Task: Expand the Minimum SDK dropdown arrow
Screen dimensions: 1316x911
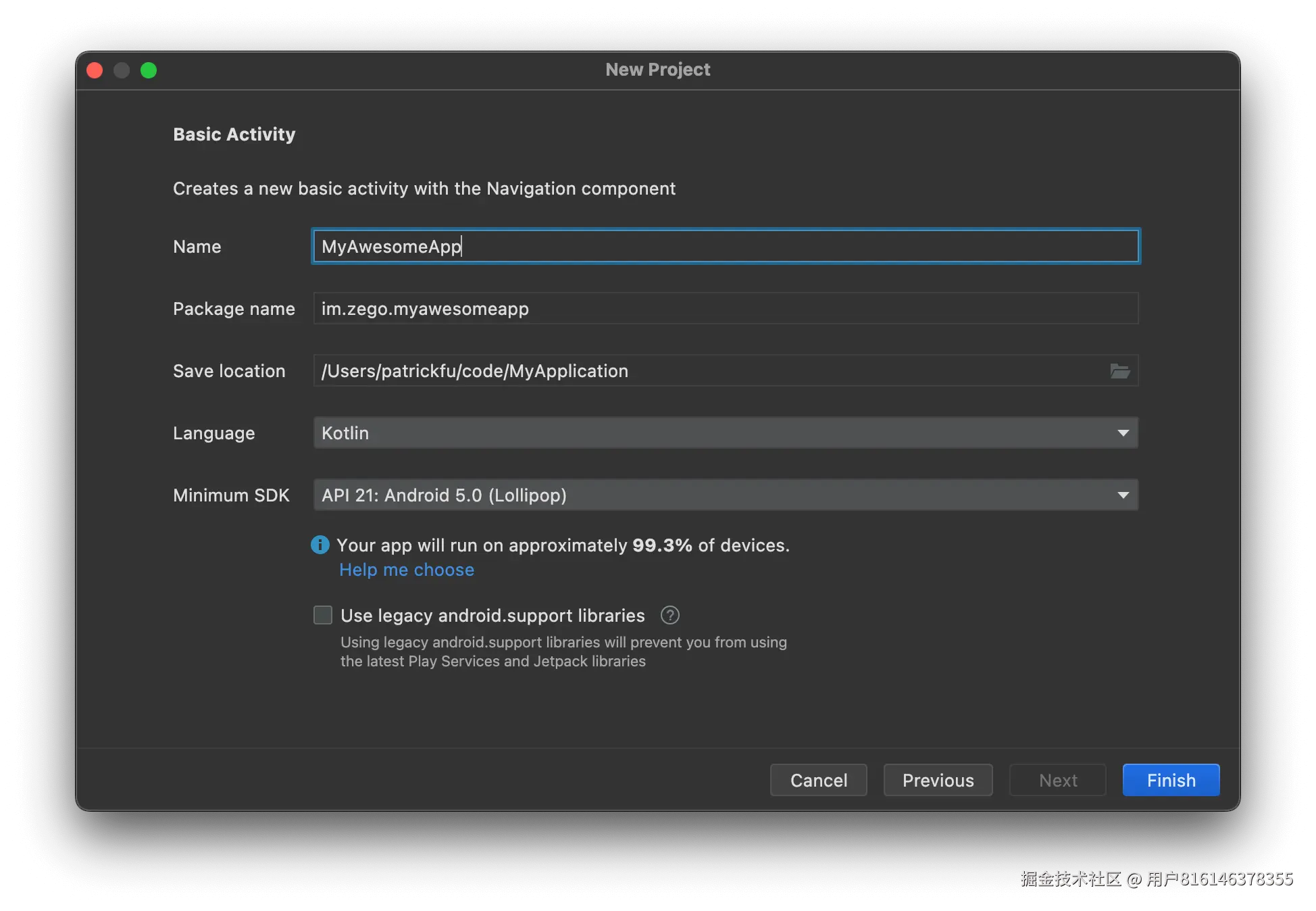Action: click(x=1123, y=495)
